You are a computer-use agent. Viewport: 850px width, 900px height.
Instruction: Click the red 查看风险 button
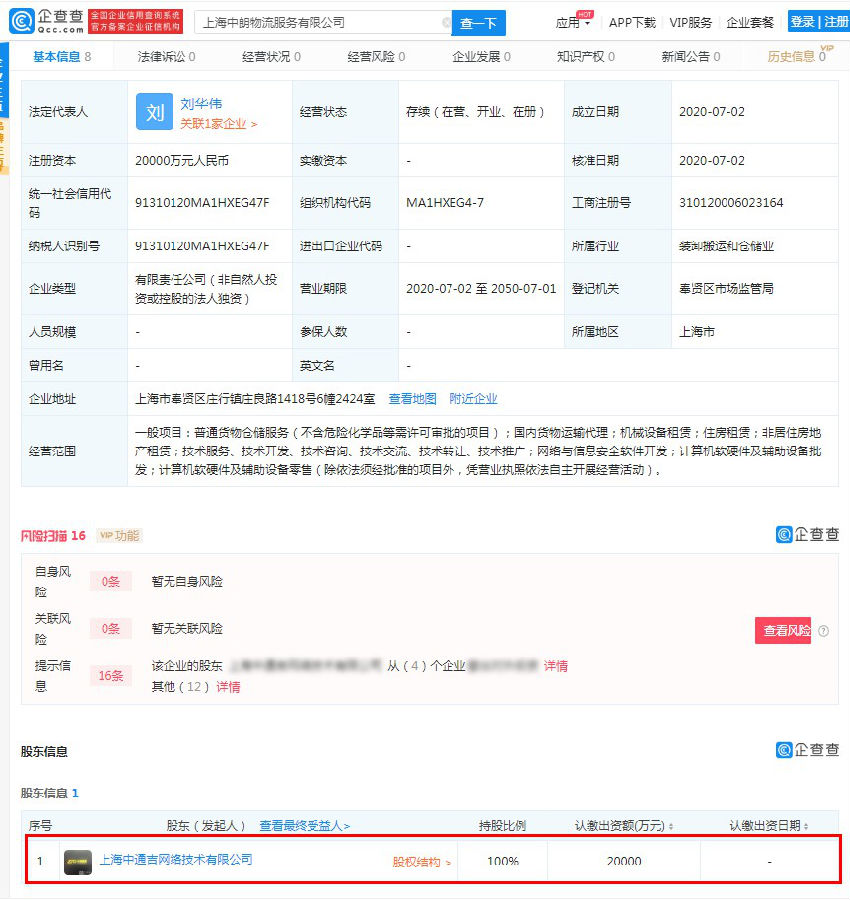[783, 630]
